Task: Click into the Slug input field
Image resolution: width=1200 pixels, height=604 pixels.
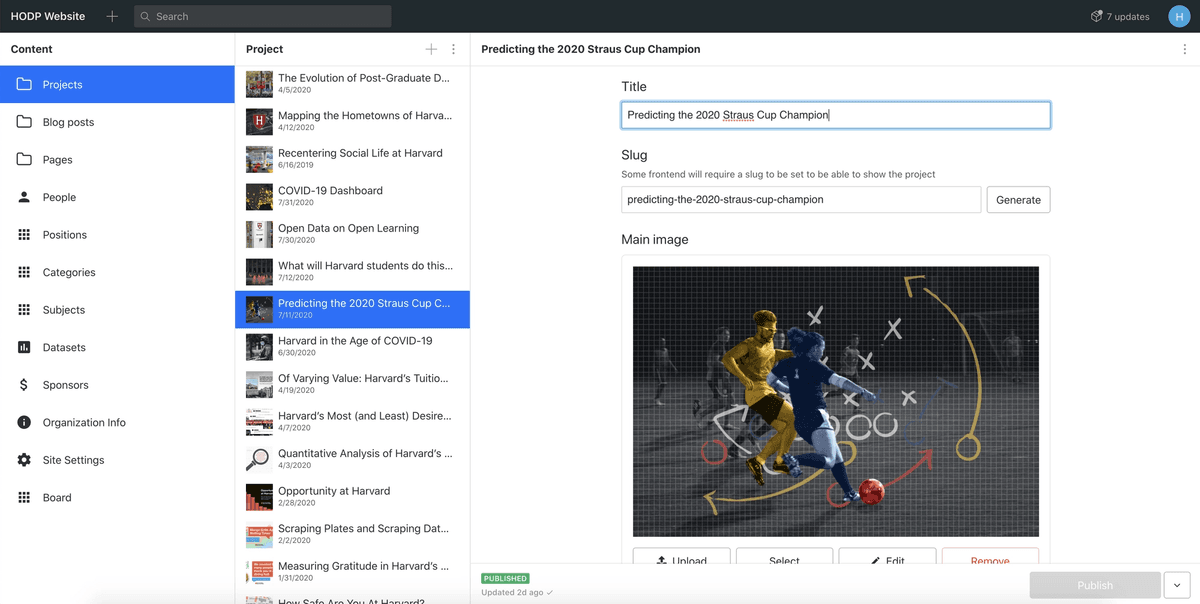Action: [x=801, y=199]
